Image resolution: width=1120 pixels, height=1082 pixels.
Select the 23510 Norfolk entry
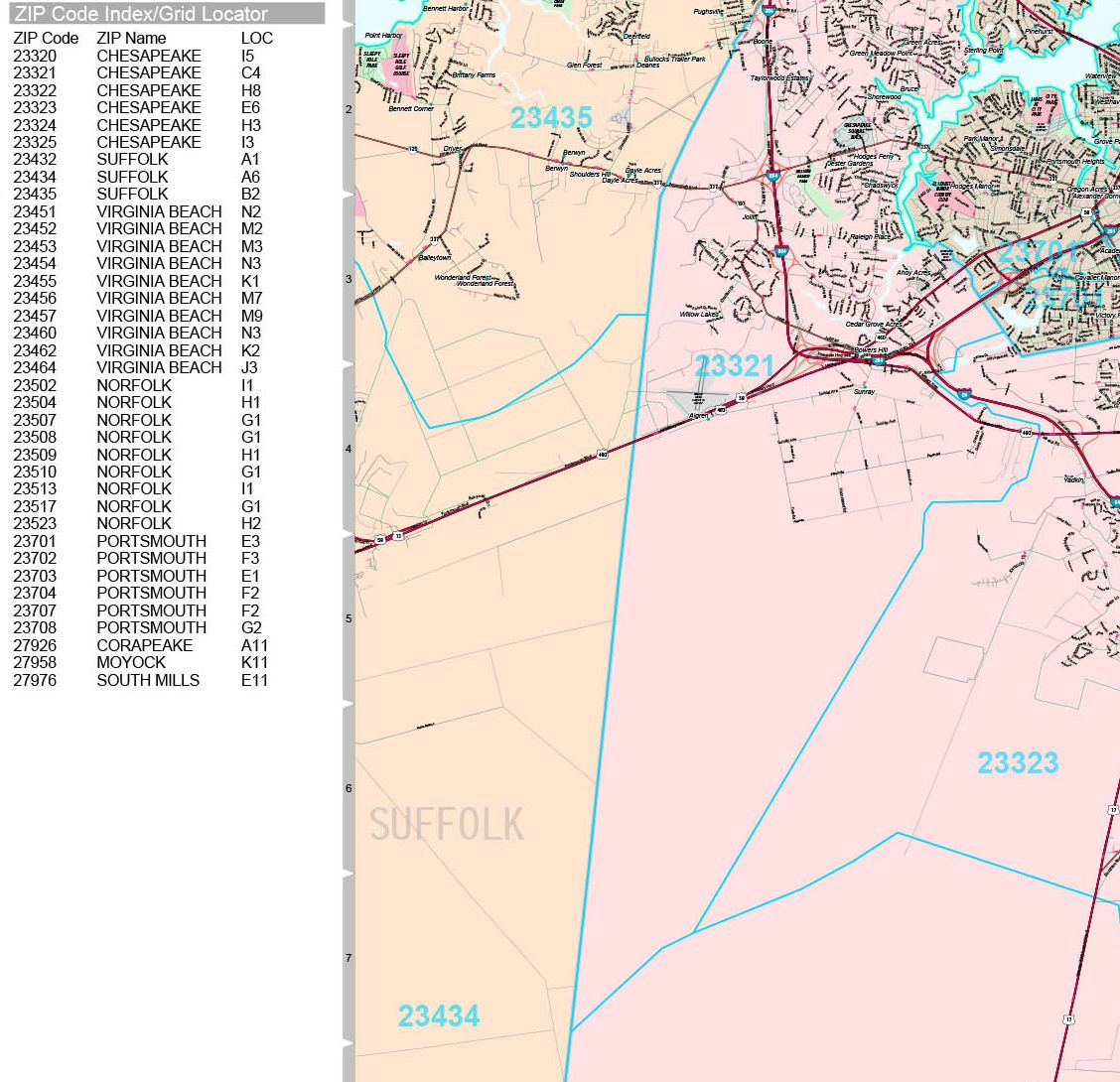point(143,472)
